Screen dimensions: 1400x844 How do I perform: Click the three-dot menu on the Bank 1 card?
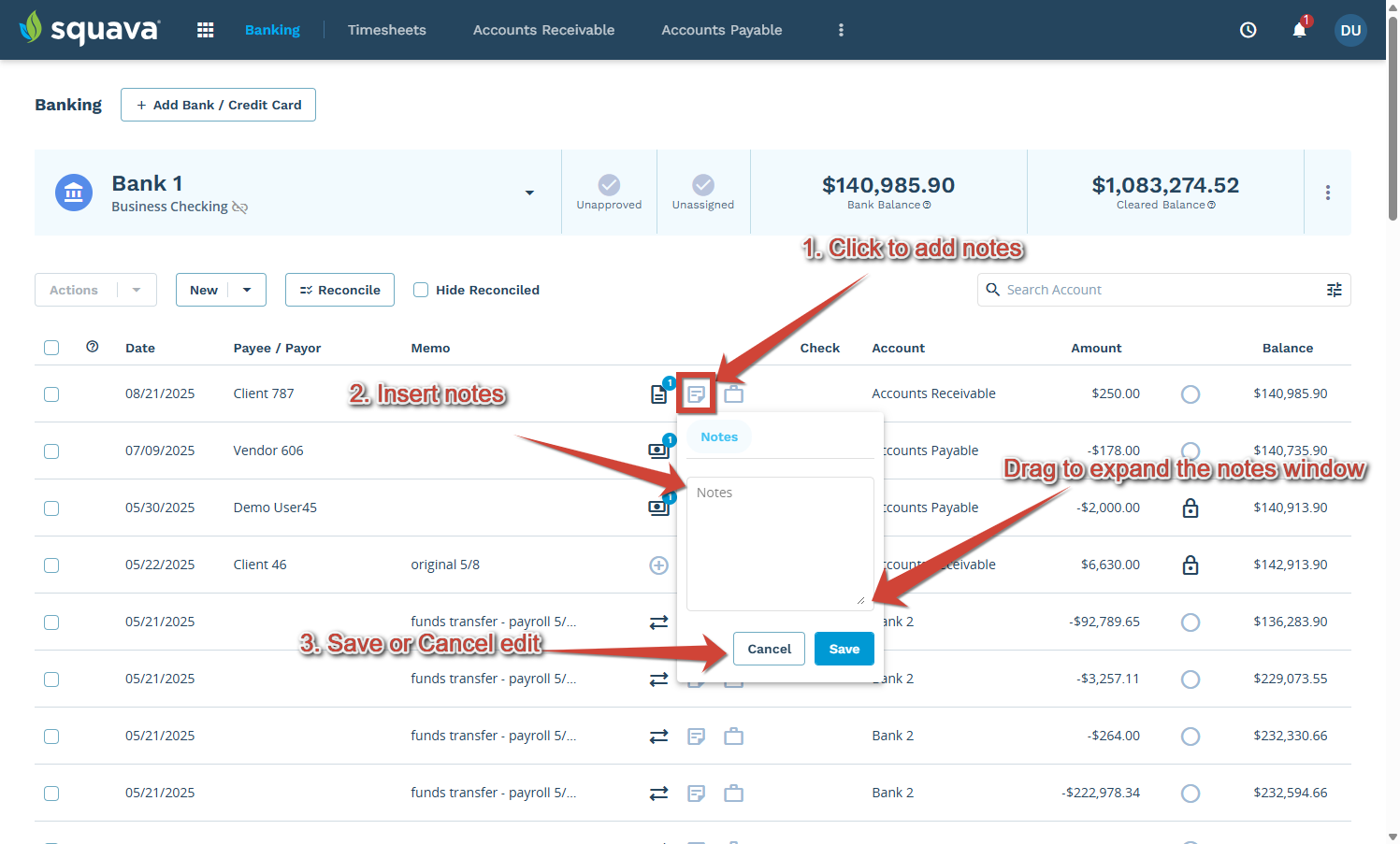coord(1328,192)
